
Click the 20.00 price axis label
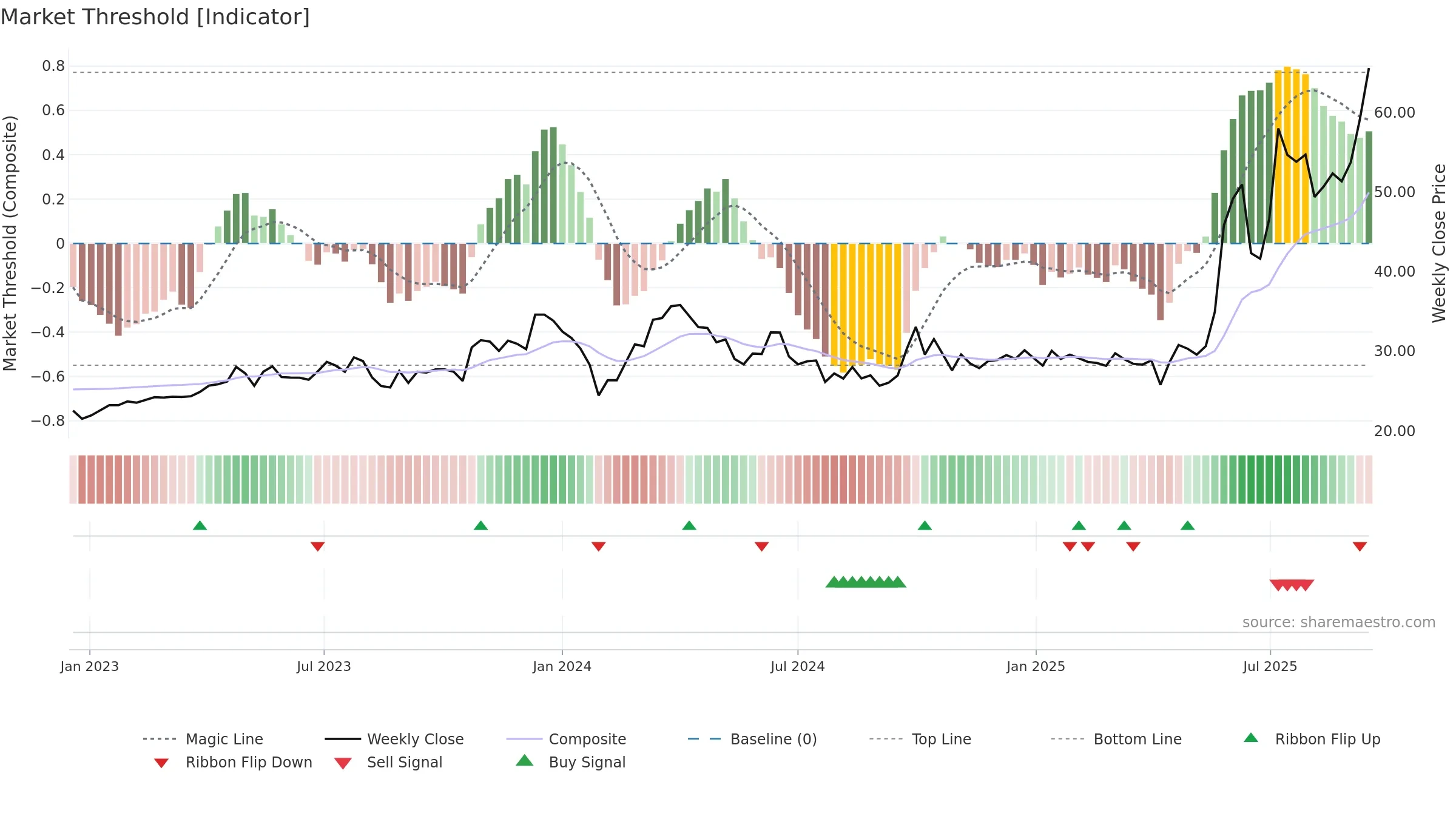pyautogui.click(x=1395, y=431)
